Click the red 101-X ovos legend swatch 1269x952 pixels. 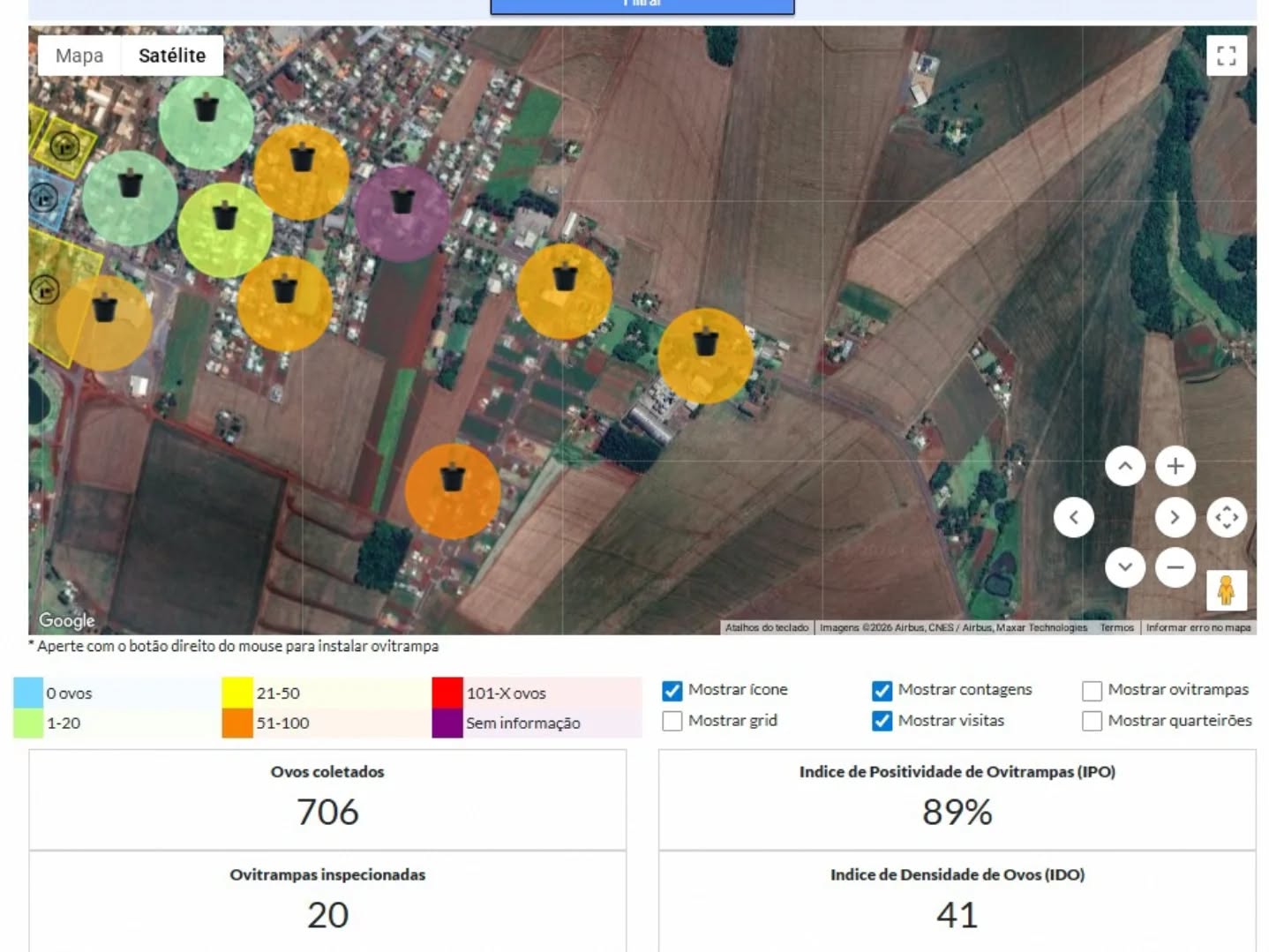point(447,693)
